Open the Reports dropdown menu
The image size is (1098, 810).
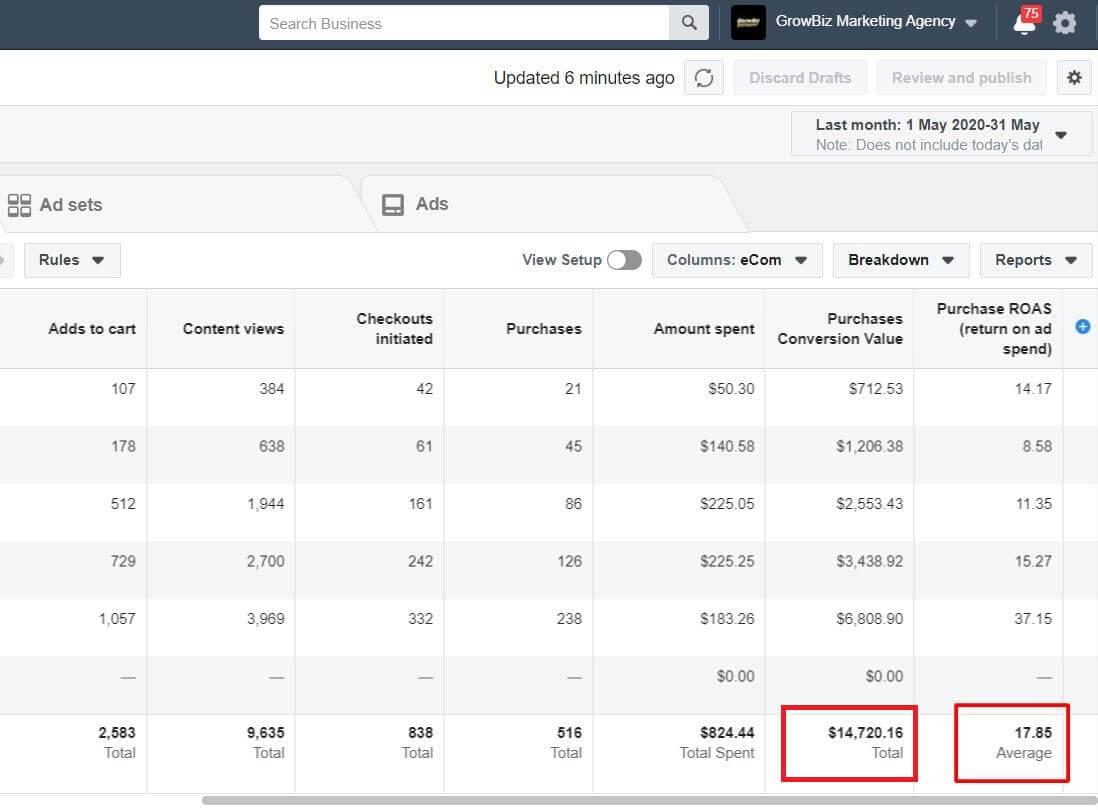(1035, 260)
